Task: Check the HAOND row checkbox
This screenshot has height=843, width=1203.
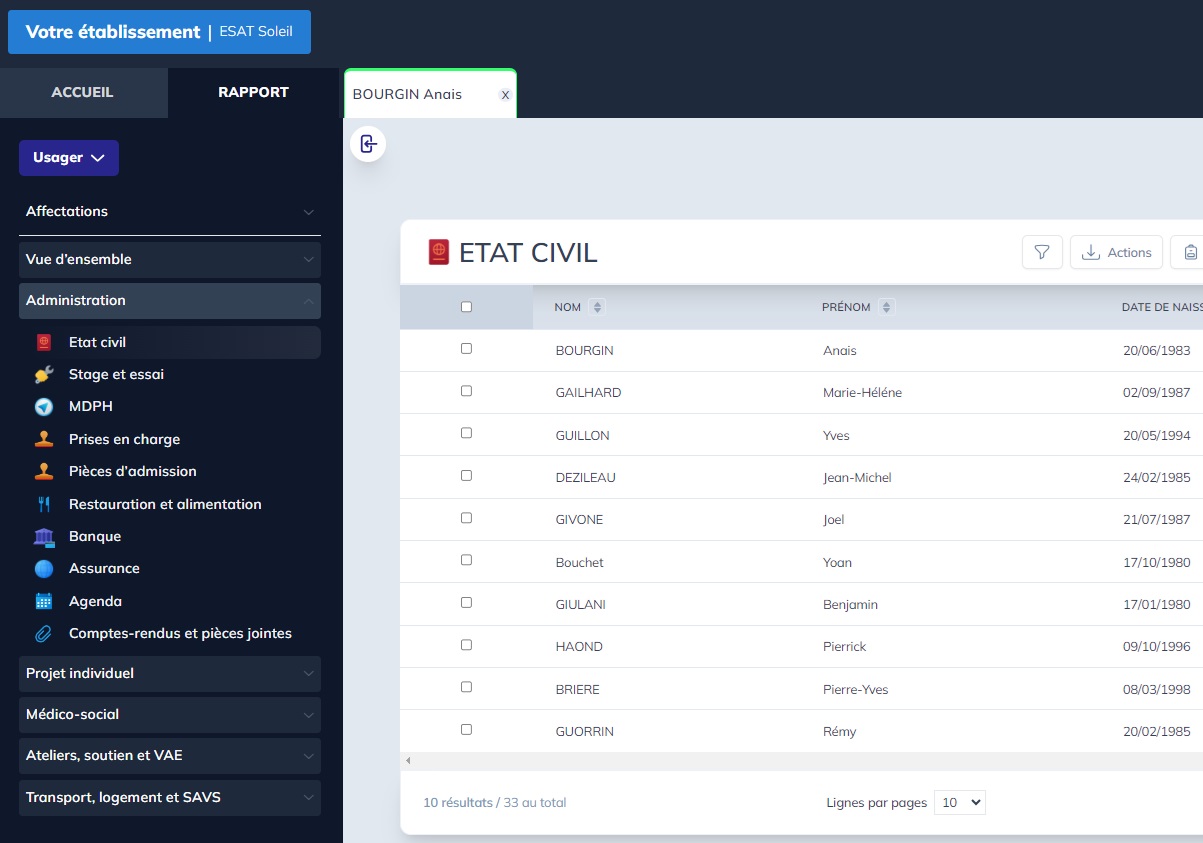Action: 466,645
